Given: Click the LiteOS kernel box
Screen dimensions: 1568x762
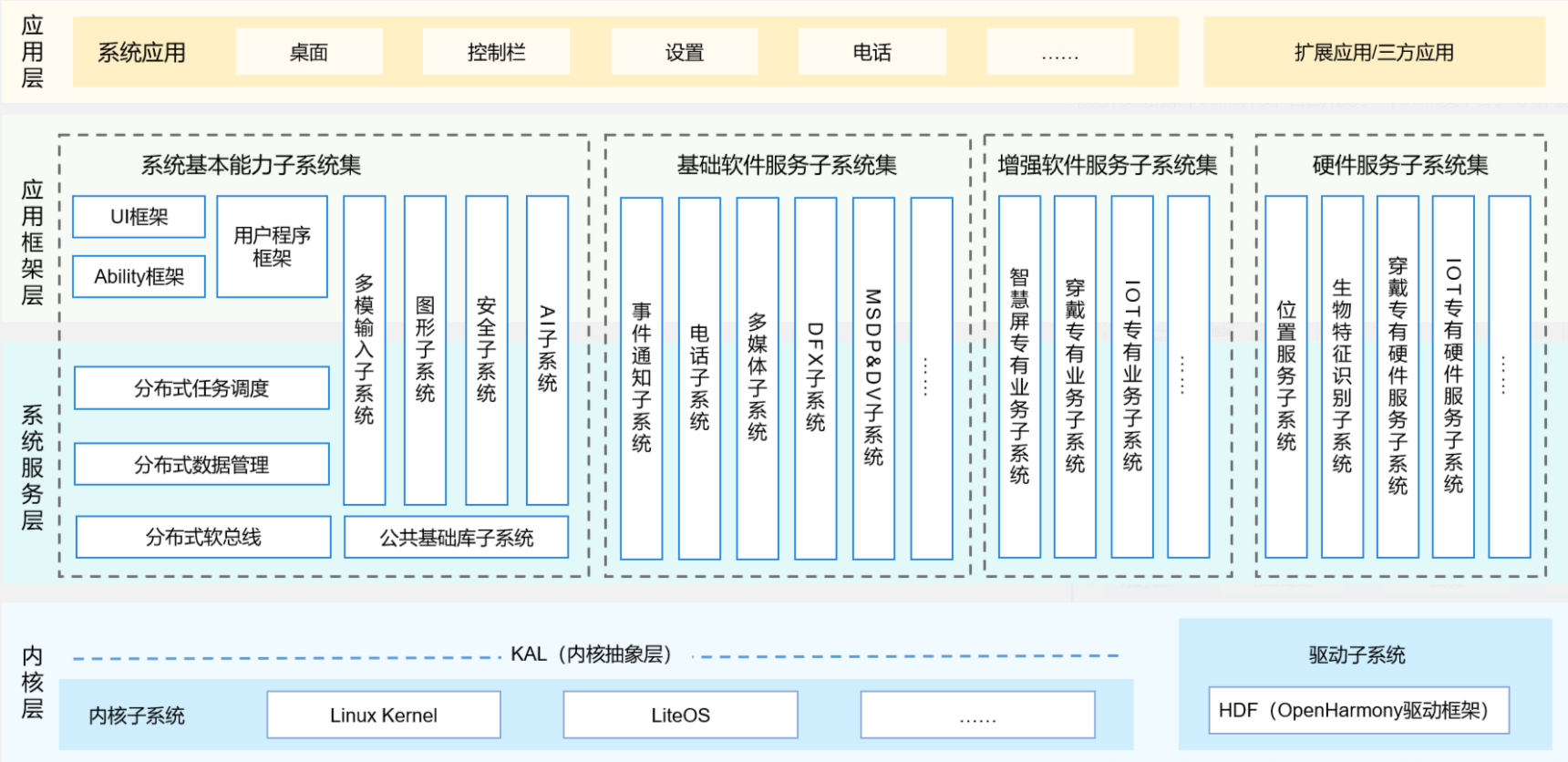Looking at the screenshot, I should (680, 715).
